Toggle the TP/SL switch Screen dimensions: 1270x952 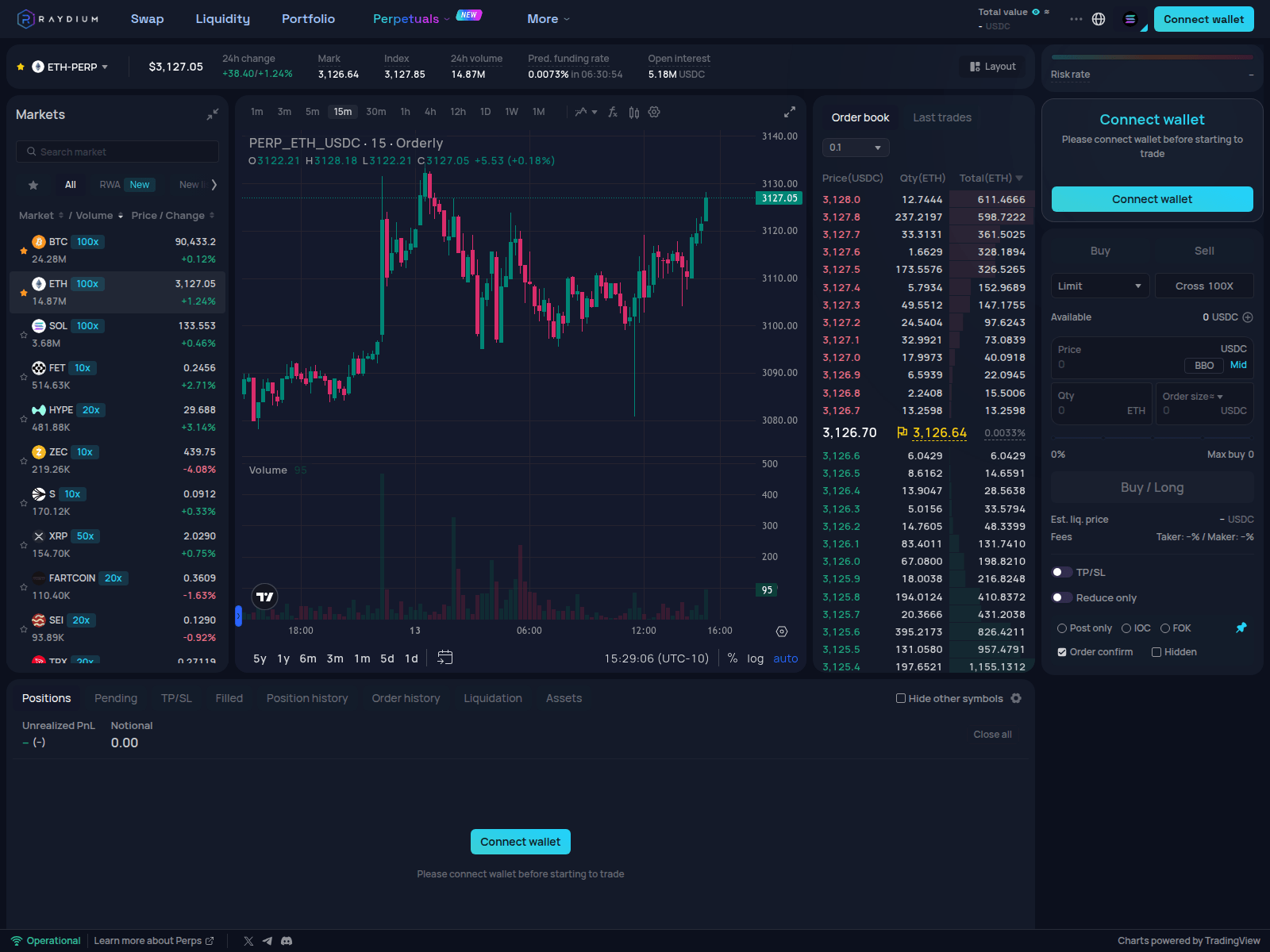click(x=1061, y=572)
